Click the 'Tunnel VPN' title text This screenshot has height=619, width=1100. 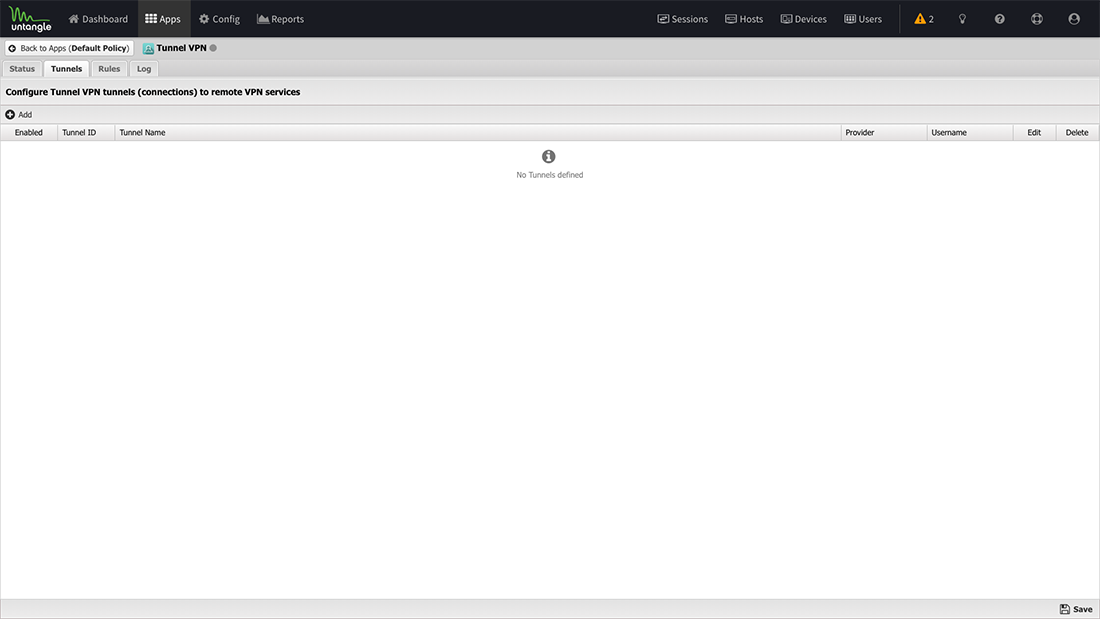click(182, 48)
